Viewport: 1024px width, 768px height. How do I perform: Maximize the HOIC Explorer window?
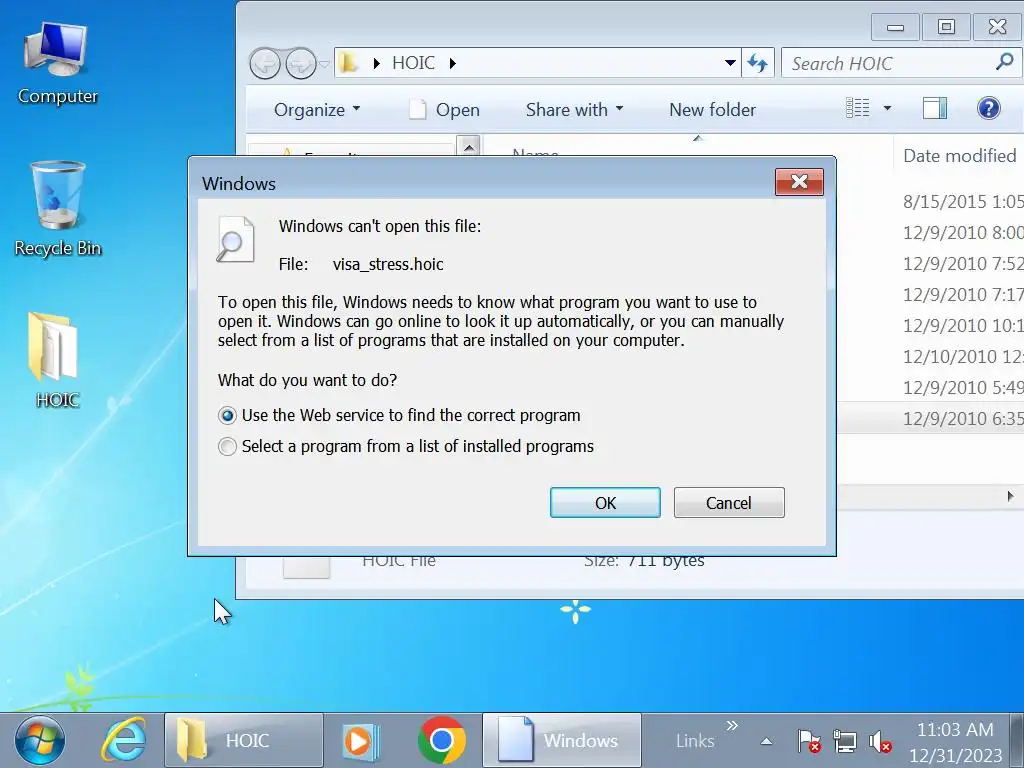coord(946,27)
